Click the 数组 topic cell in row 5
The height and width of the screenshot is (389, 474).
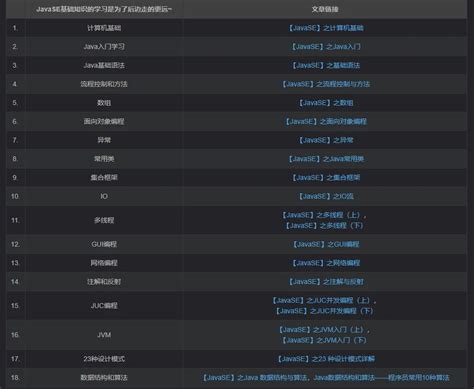pyautogui.click(x=104, y=103)
